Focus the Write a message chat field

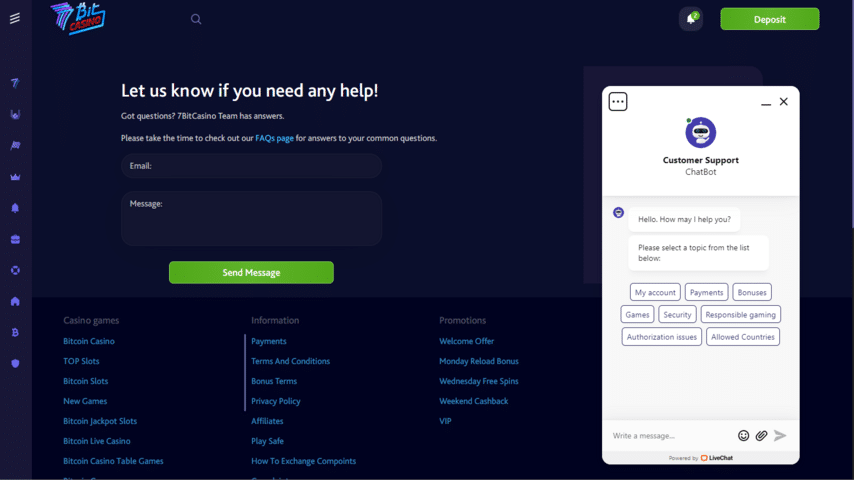pos(671,436)
